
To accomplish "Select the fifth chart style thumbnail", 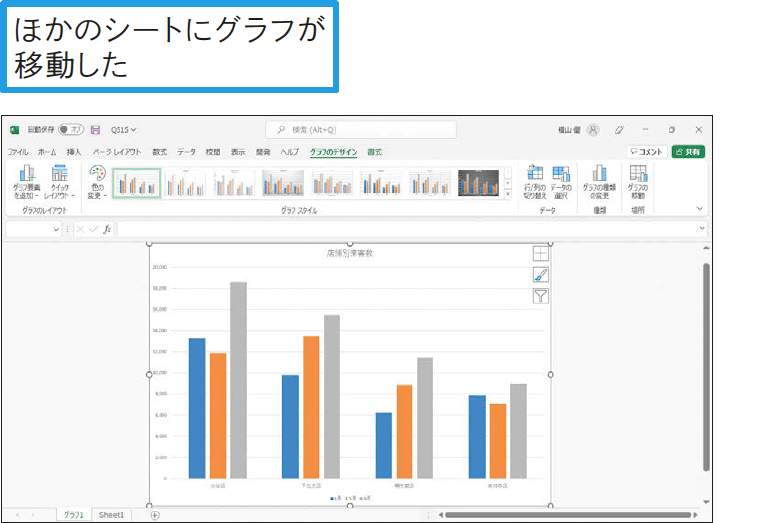I will [x=332, y=183].
